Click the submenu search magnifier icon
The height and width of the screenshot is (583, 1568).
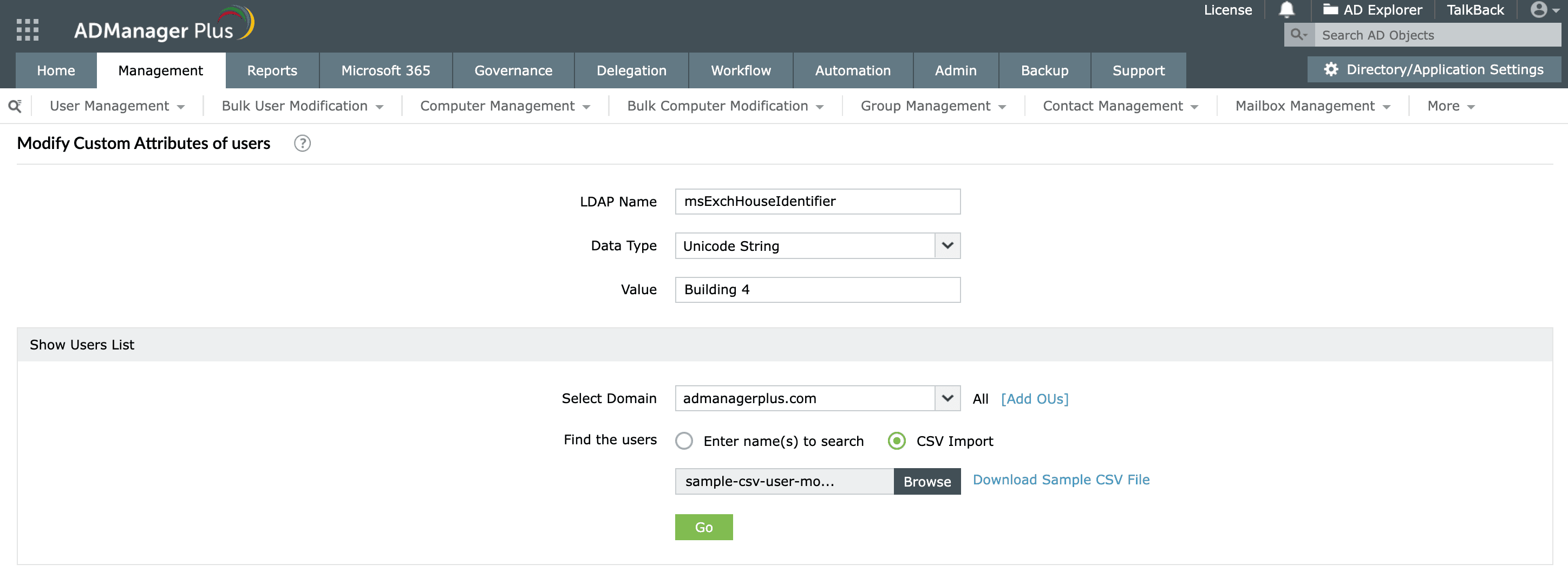tap(15, 106)
